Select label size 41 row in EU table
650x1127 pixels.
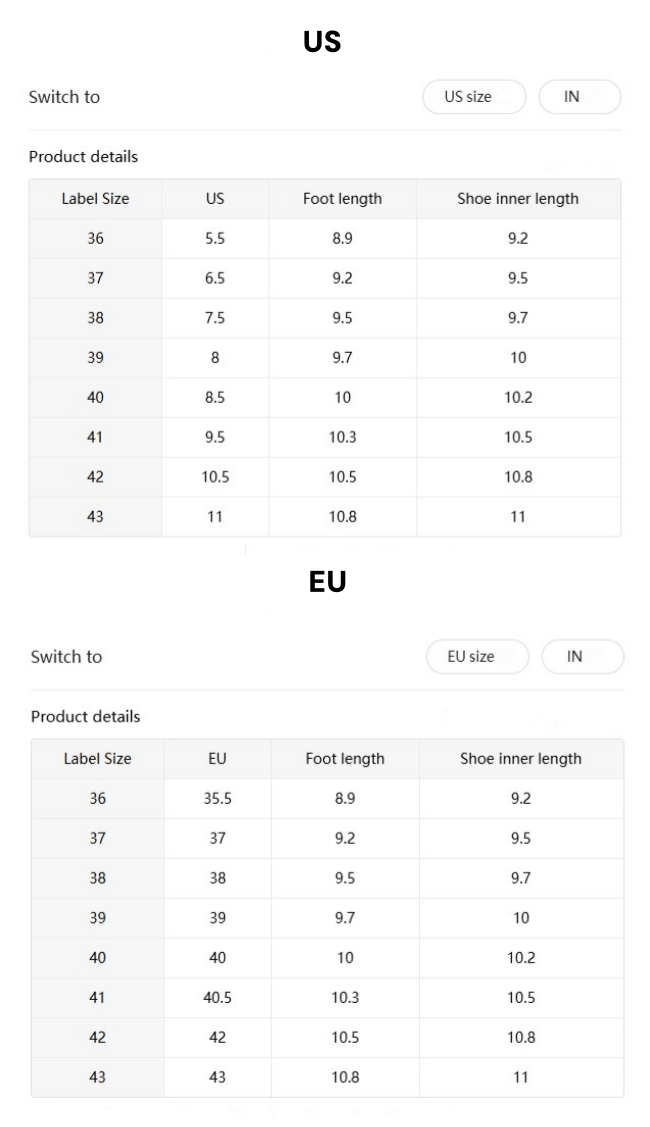click(327, 998)
